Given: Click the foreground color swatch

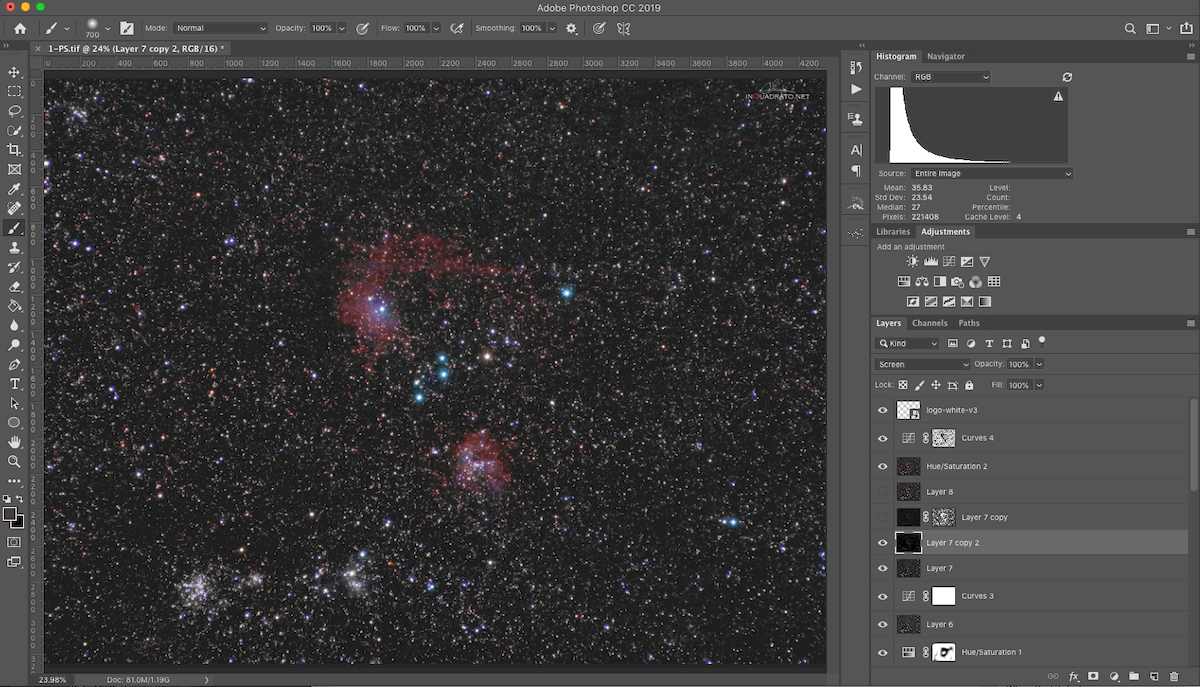Looking at the screenshot, I should (x=11, y=515).
